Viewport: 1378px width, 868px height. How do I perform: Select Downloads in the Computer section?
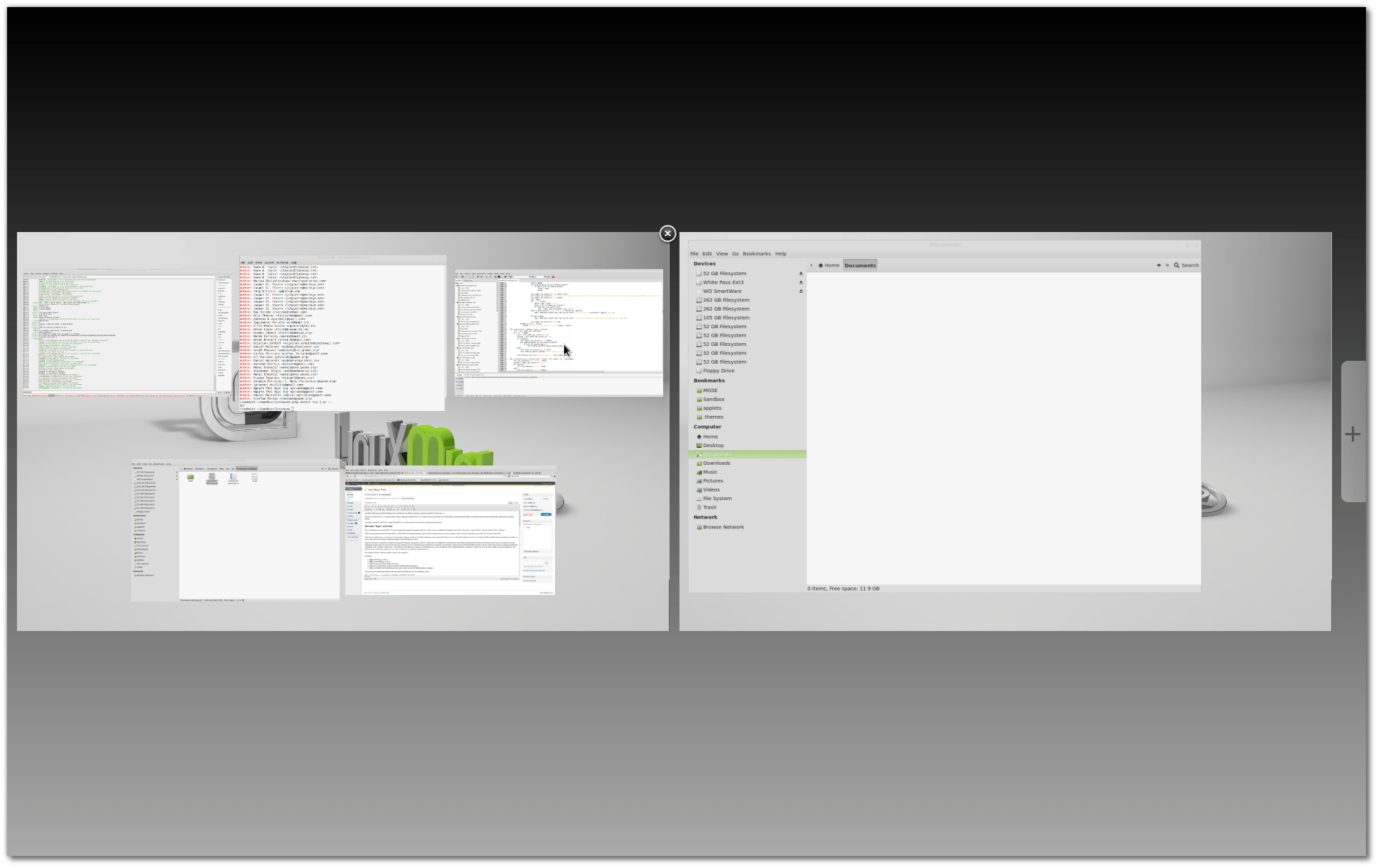(716, 463)
